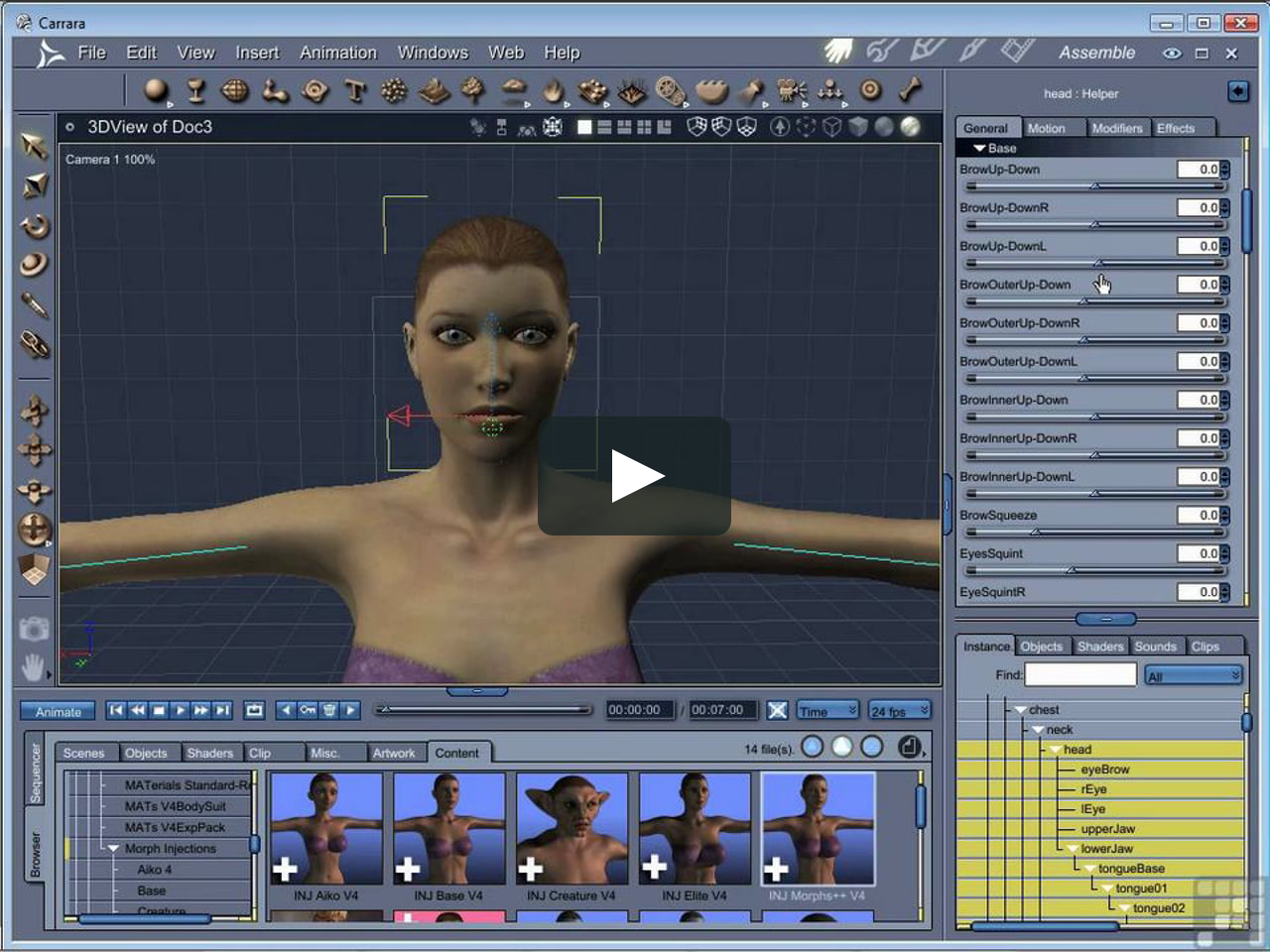Open the Sequencer side tab

(36, 773)
